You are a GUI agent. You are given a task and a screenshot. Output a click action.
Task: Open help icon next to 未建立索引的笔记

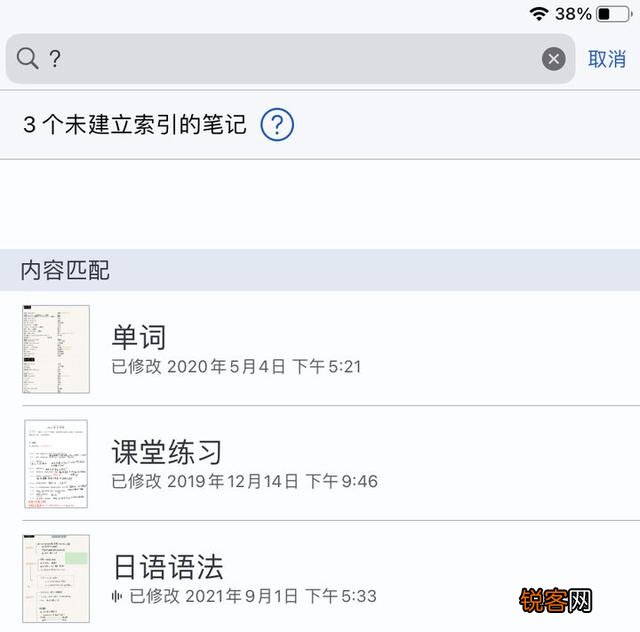[277, 124]
